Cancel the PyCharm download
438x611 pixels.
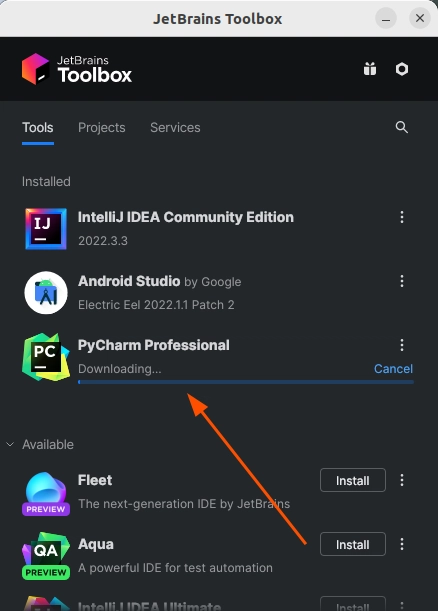point(393,369)
